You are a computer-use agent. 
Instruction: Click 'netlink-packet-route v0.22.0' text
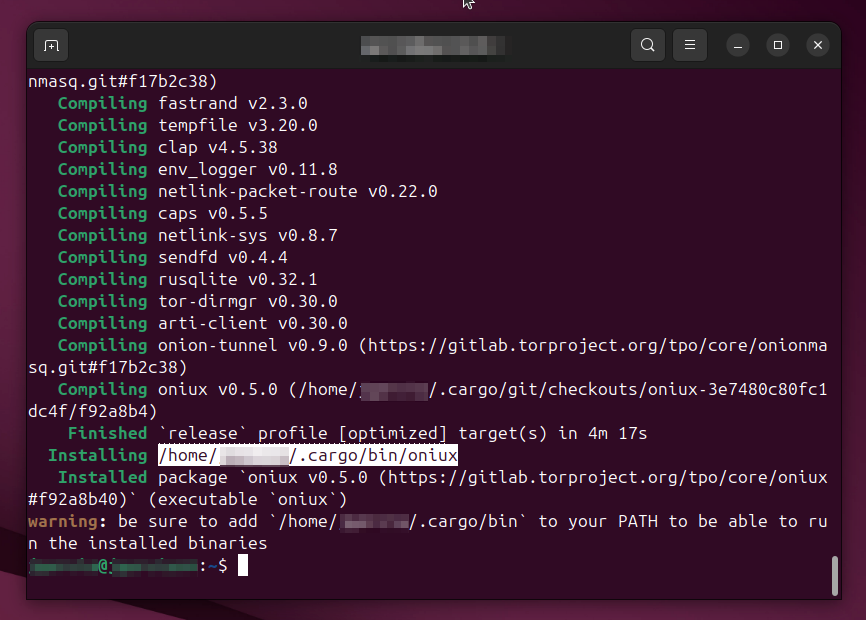click(298, 192)
